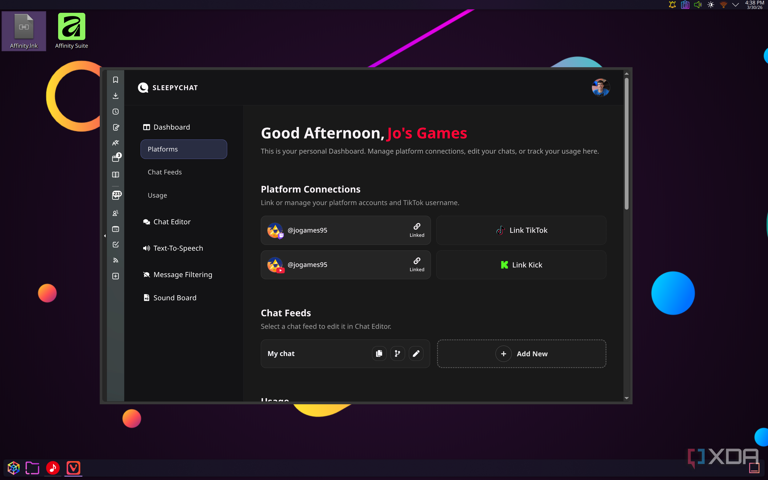Click the Vivaldi browser taskbar icon

click(x=73, y=468)
